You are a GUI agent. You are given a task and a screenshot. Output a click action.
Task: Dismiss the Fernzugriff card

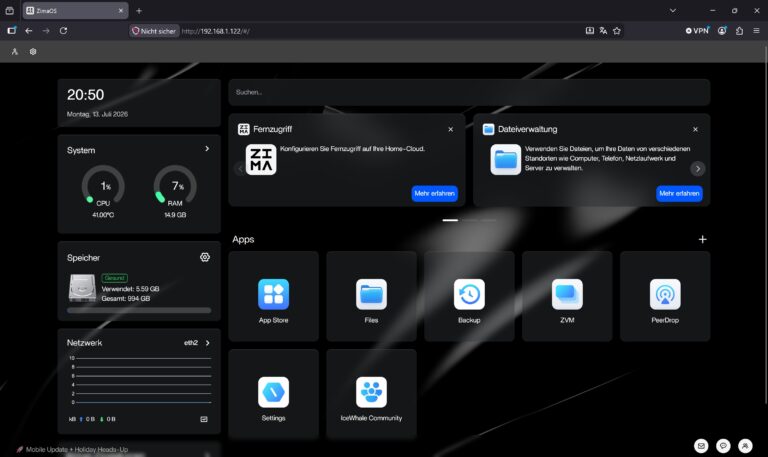[x=451, y=129]
